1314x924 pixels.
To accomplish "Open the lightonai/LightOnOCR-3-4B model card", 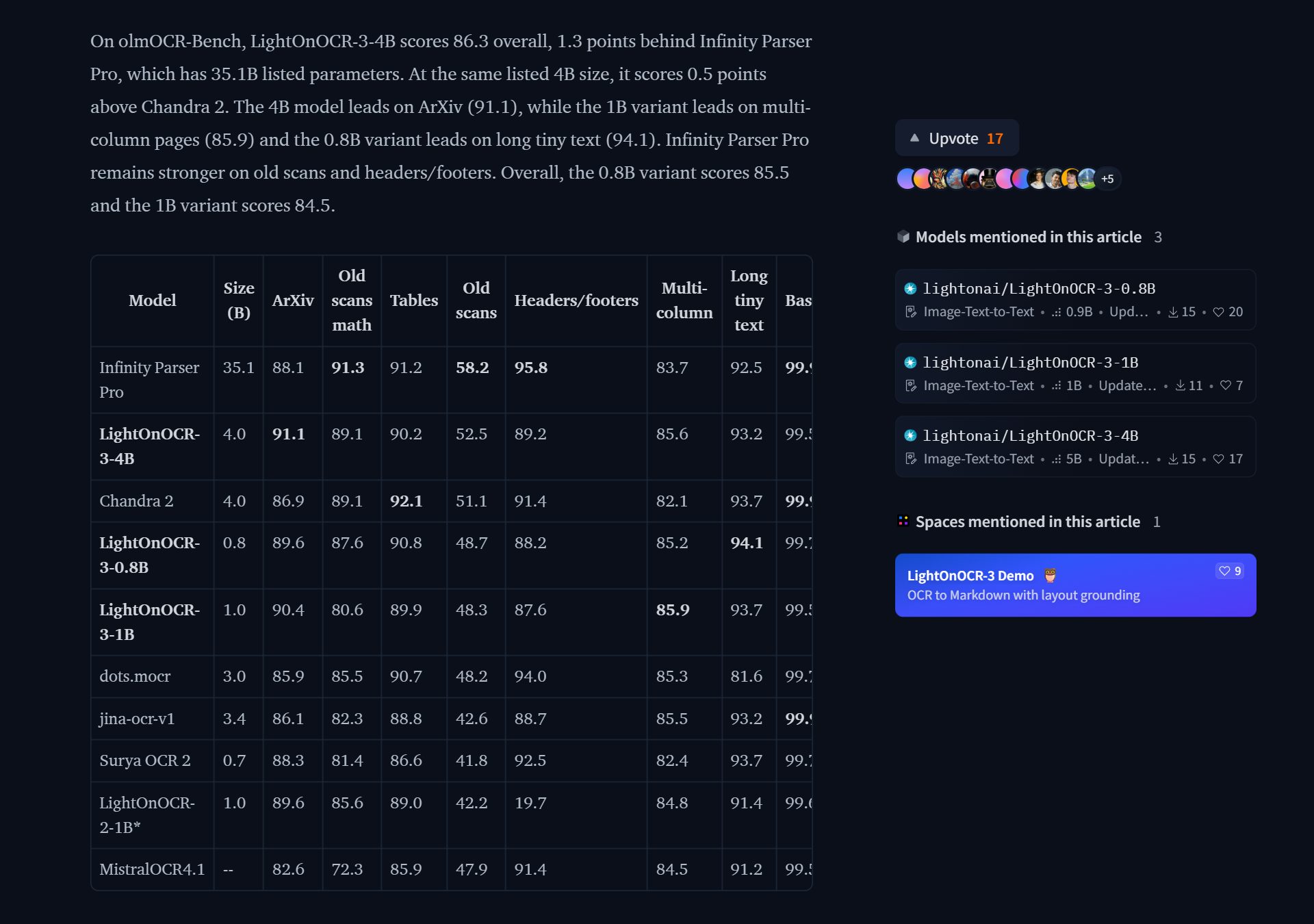I will [1075, 447].
